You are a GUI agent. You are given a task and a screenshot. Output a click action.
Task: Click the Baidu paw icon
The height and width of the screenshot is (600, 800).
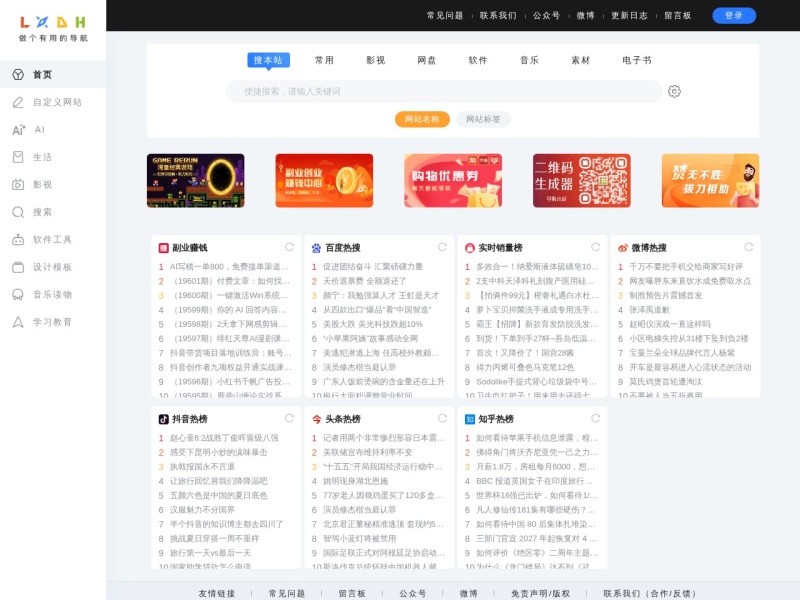coord(316,248)
